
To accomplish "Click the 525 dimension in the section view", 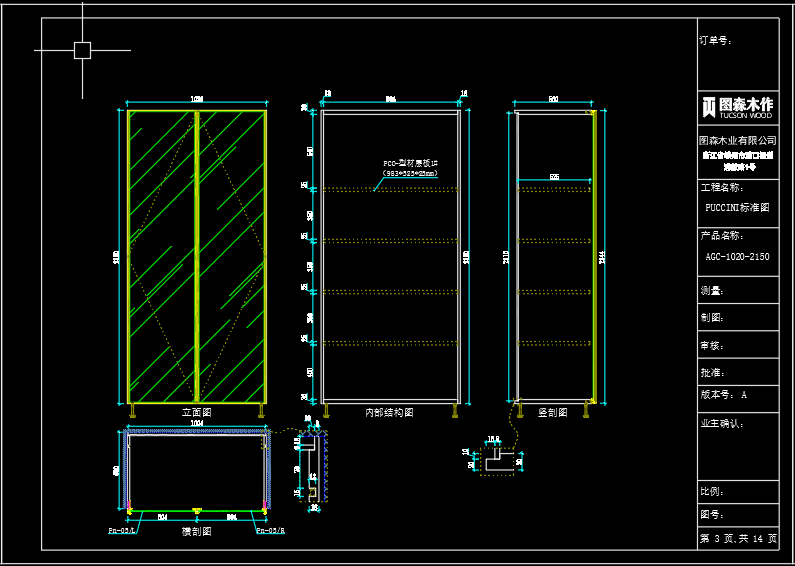I will [x=553, y=177].
